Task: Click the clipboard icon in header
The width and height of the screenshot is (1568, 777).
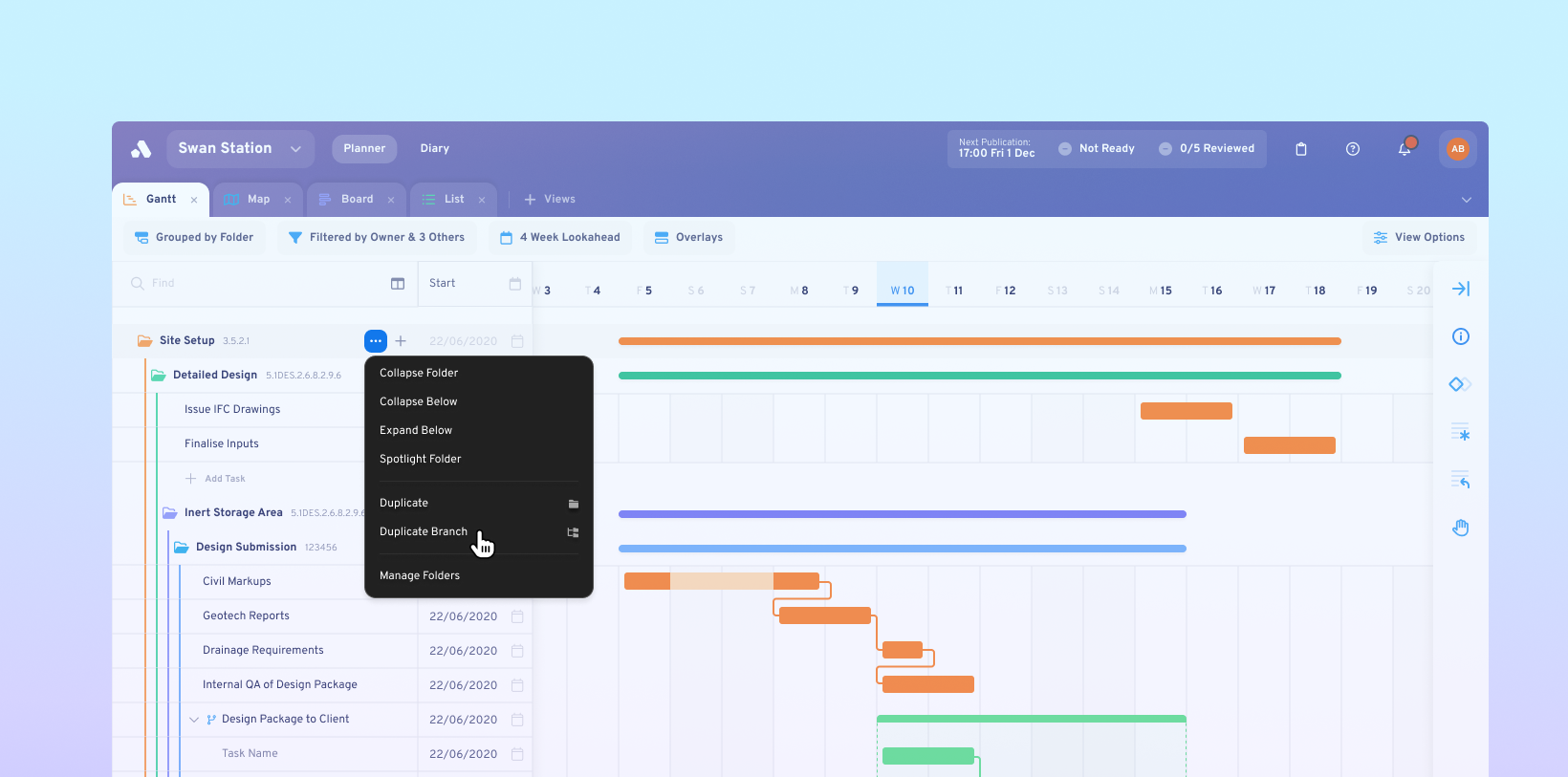Action: pos(1300,149)
